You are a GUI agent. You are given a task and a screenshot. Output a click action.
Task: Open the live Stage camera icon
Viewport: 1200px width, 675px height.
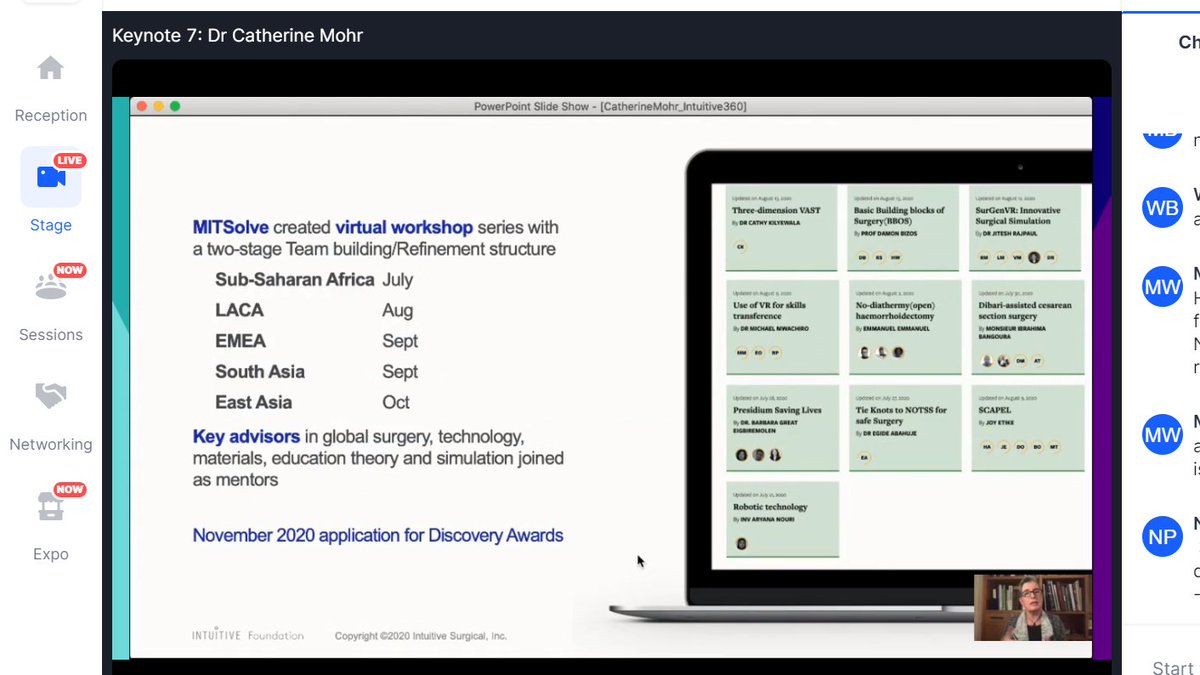51,177
